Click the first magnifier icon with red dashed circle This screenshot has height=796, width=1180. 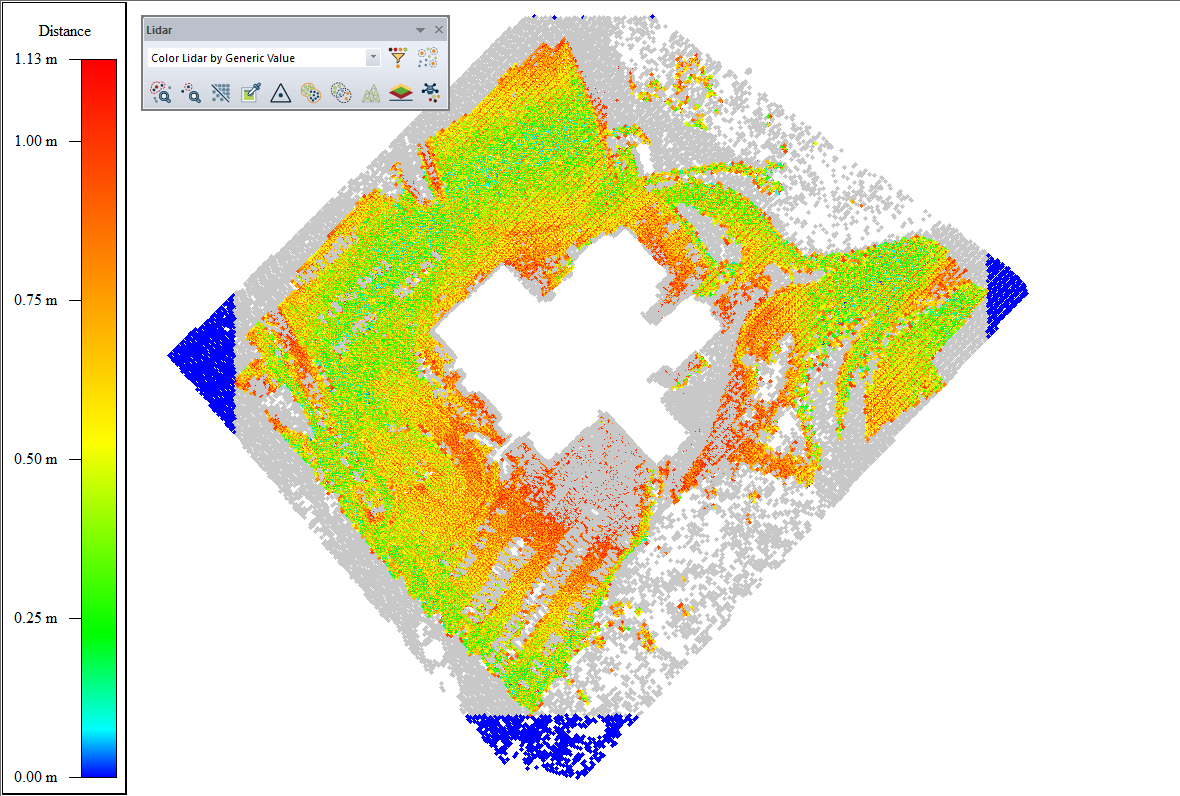click(160, 93)
